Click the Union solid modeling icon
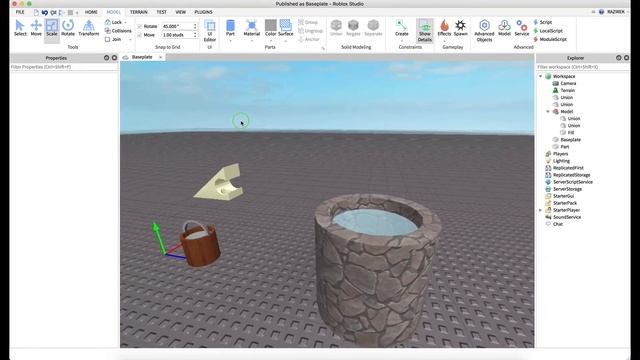640x360 pixels. point(336,25)
